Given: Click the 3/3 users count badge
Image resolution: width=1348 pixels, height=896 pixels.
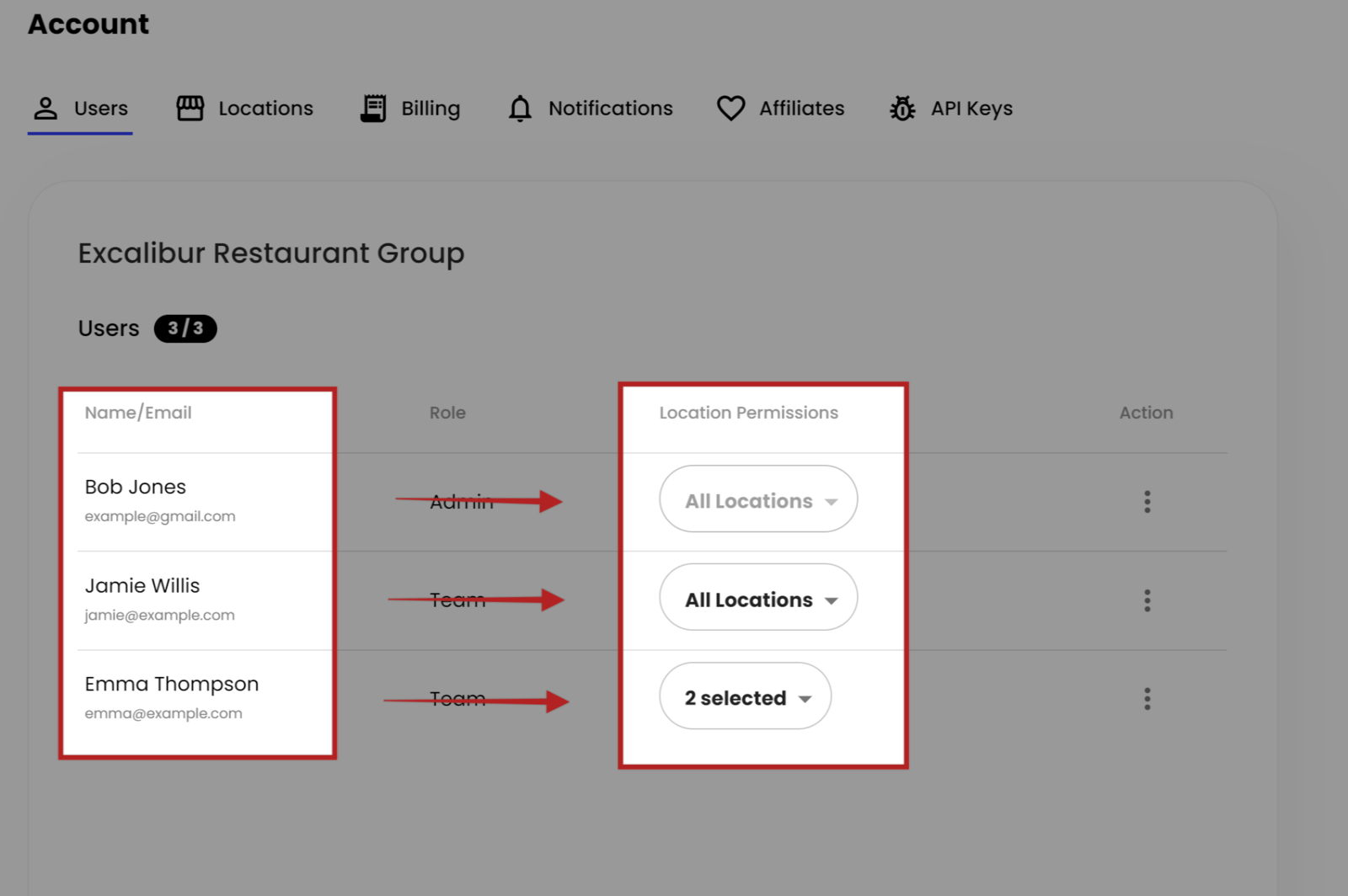Looking at the screenshot, I should point(185,328).
